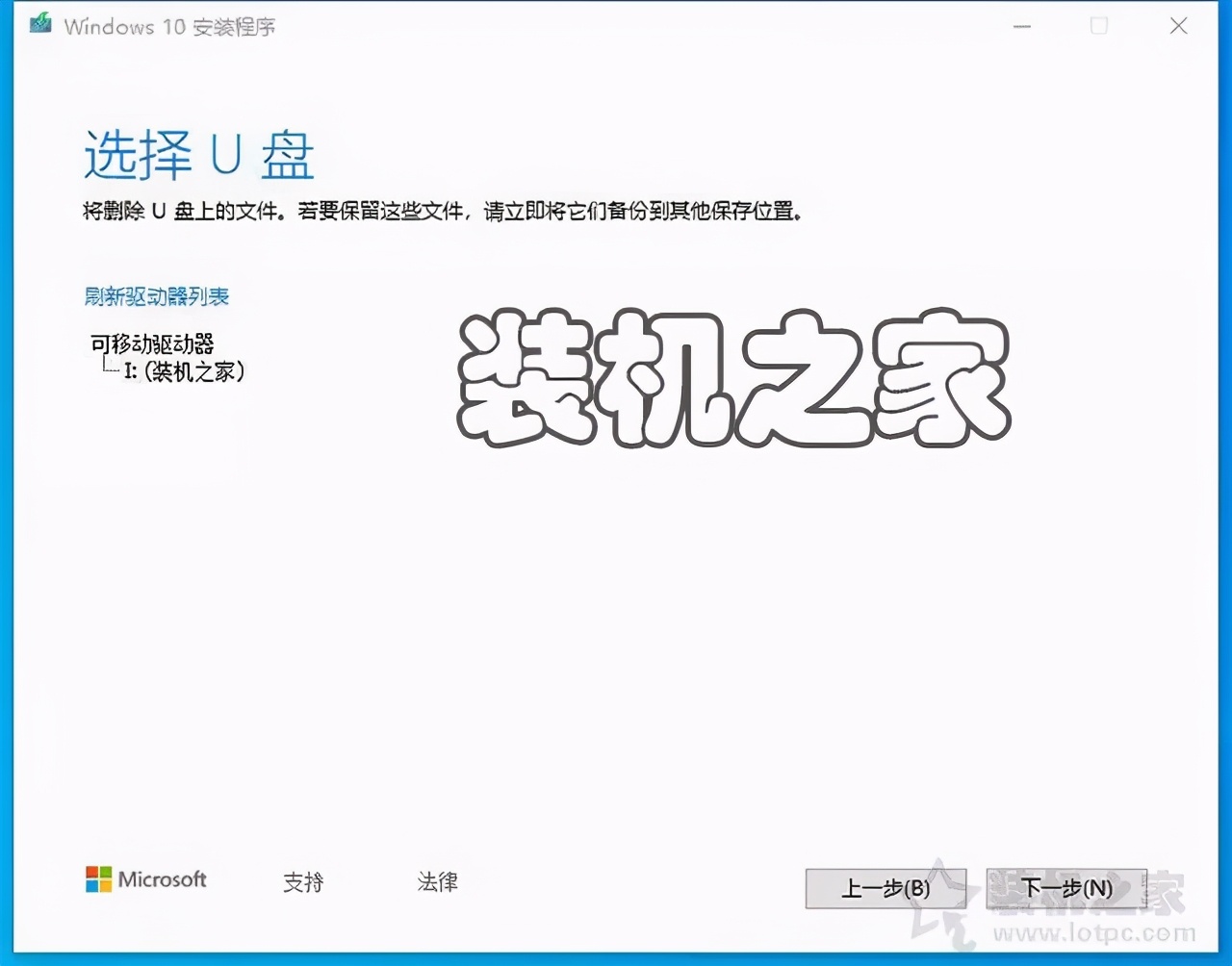Open the 支持 support link
The height and width of the screenshot is (966, 1232).
tap(304, 882)
